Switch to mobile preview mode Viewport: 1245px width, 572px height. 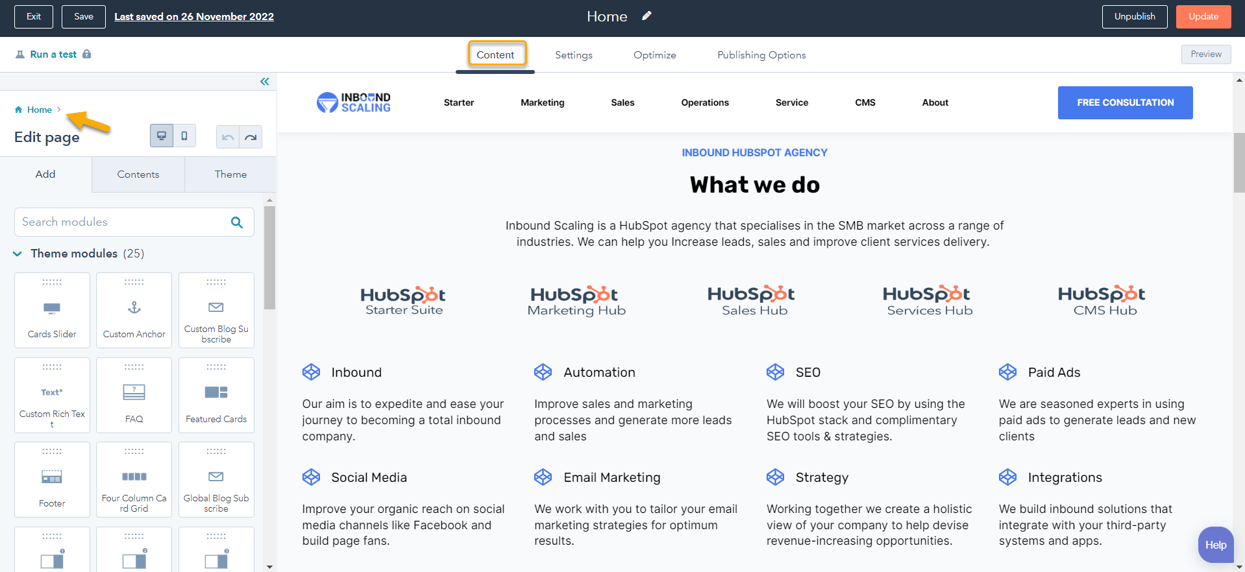point(184,136)
